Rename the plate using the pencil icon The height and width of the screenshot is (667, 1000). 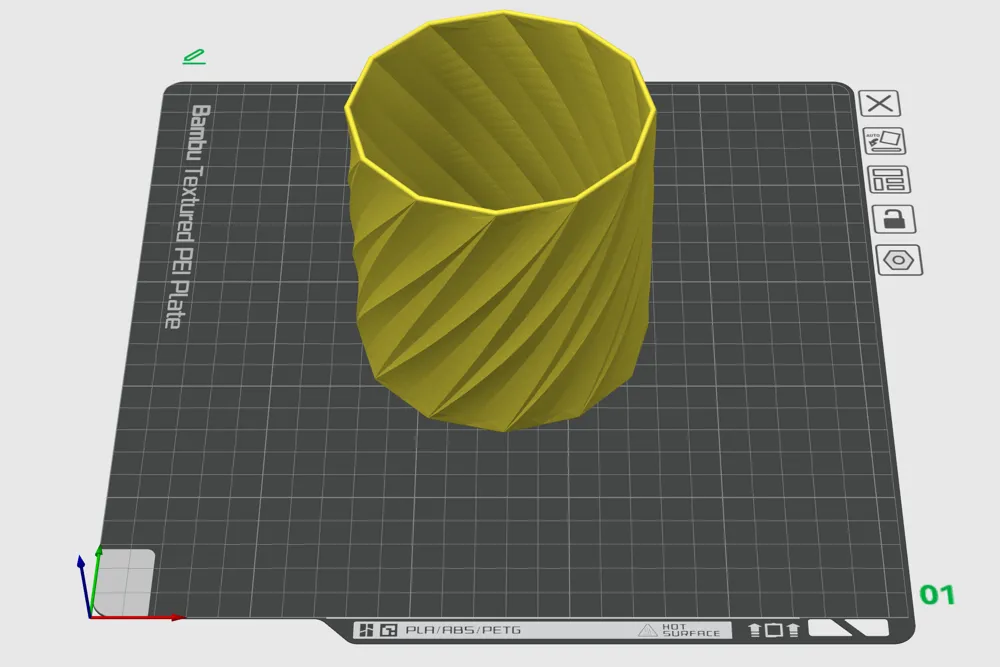click(194, 55)
